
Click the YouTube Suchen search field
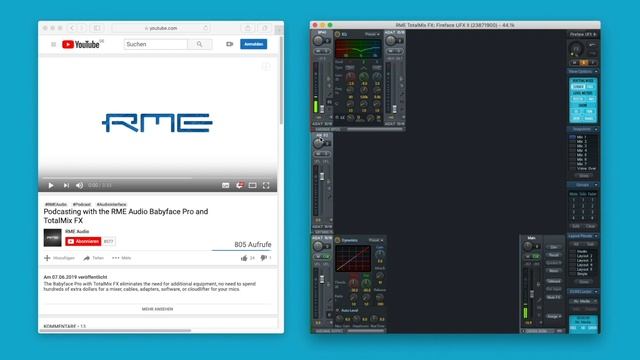156,44
